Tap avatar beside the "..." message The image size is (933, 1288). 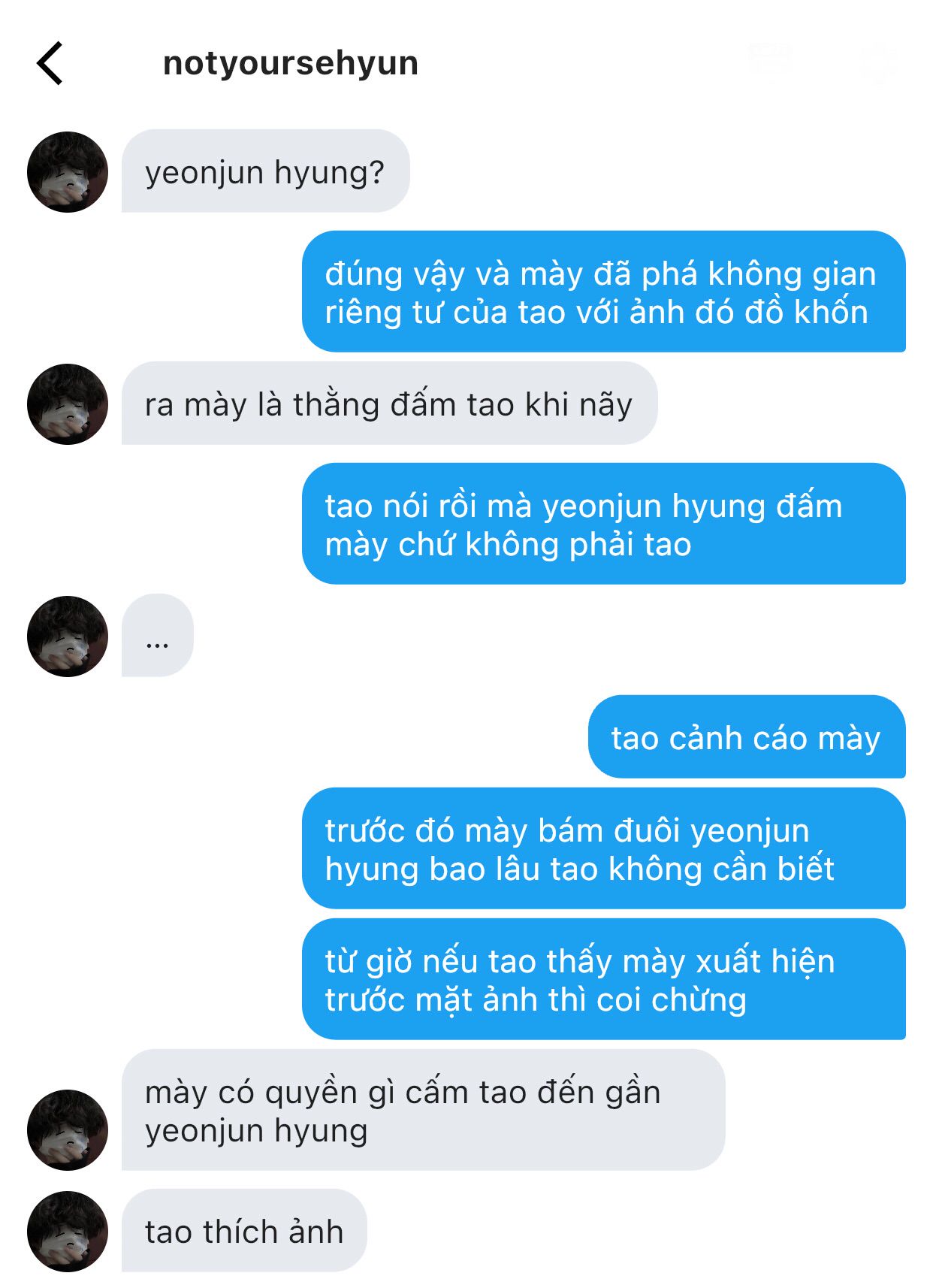(68, 636)
